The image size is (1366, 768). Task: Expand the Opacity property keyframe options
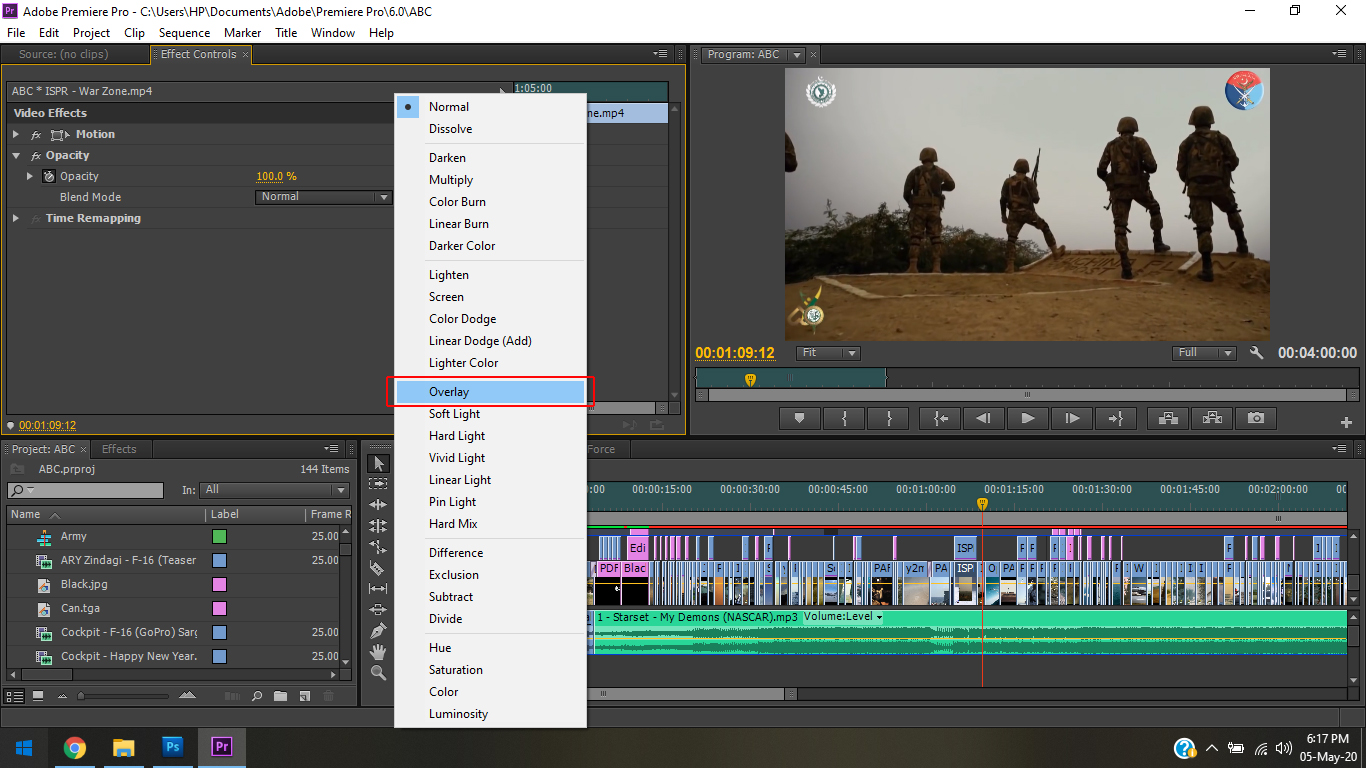30,176
